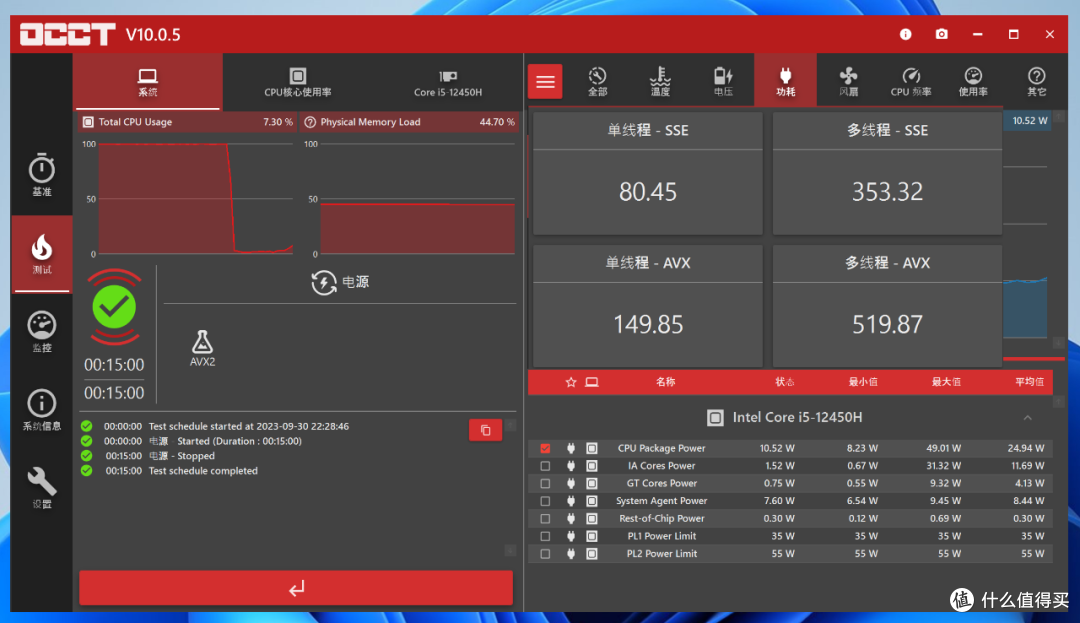Check the System Agent Power checkbox
Image resolution: width=1080 pixels, height=623 pixels.
pos(546,501)
